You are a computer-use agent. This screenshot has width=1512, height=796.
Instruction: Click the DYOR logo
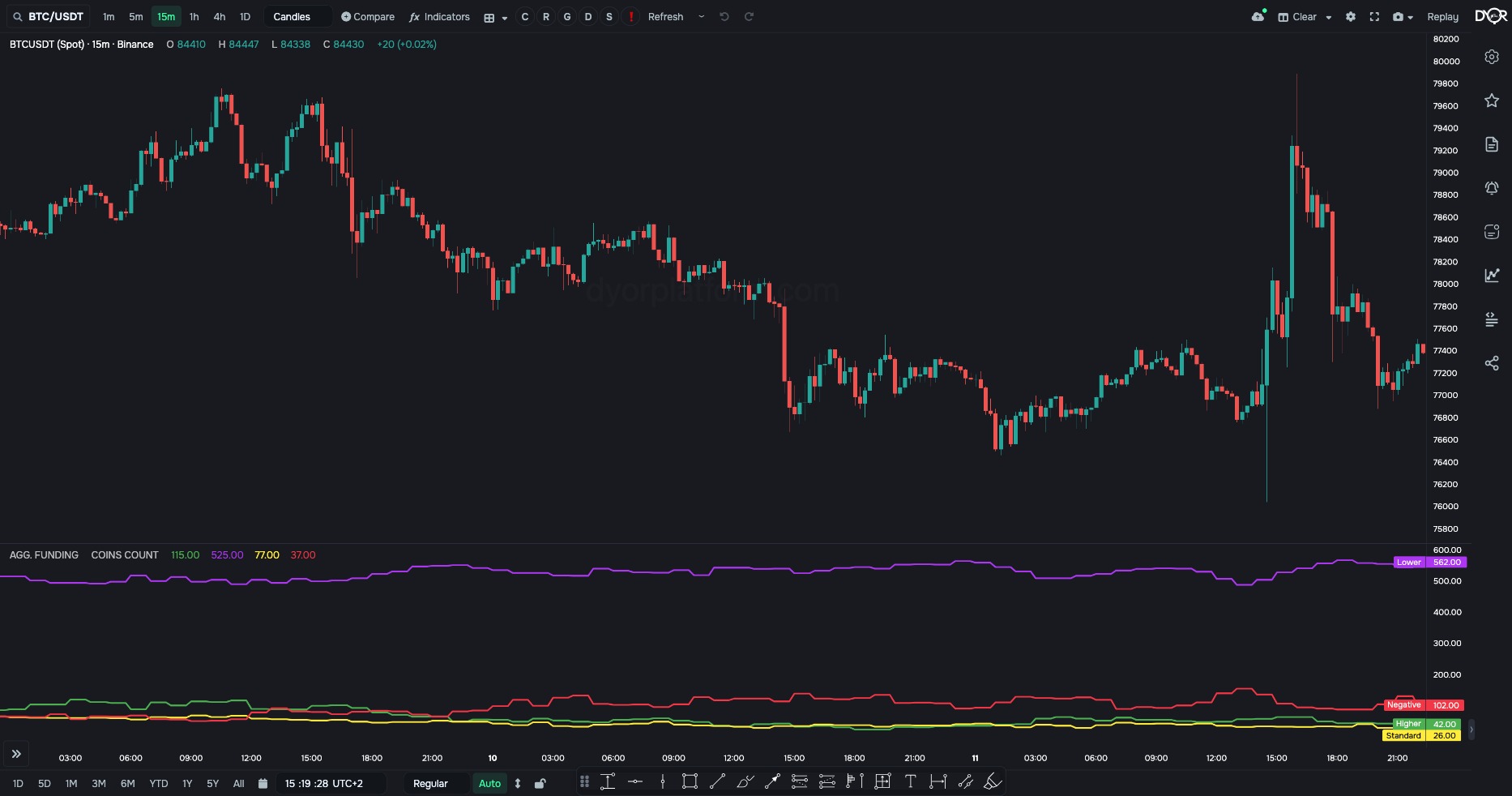click(x=1491, y=16)
